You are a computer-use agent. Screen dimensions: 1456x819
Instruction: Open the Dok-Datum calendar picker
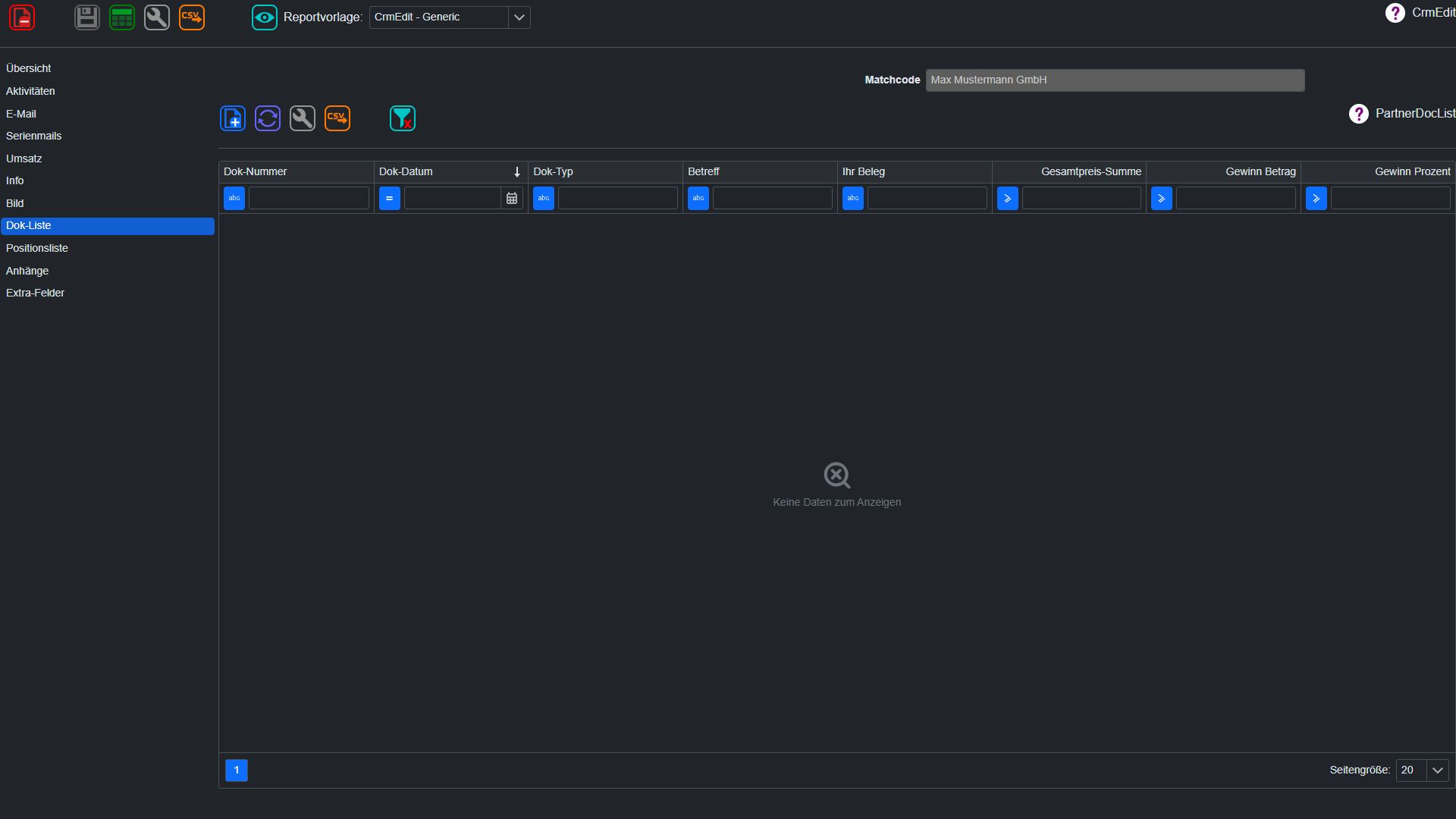point(512,198)
